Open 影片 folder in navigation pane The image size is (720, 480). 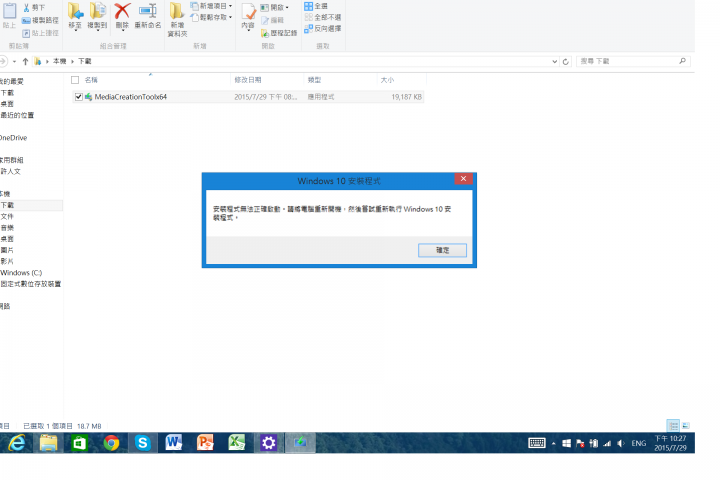pos(7,261)
